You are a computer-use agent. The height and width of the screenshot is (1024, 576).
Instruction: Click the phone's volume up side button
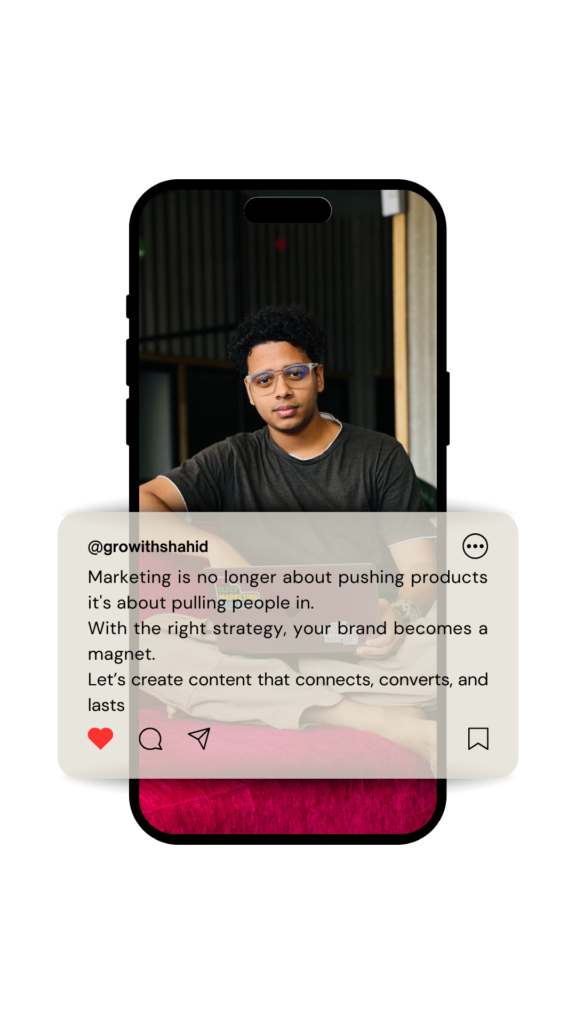128,362
